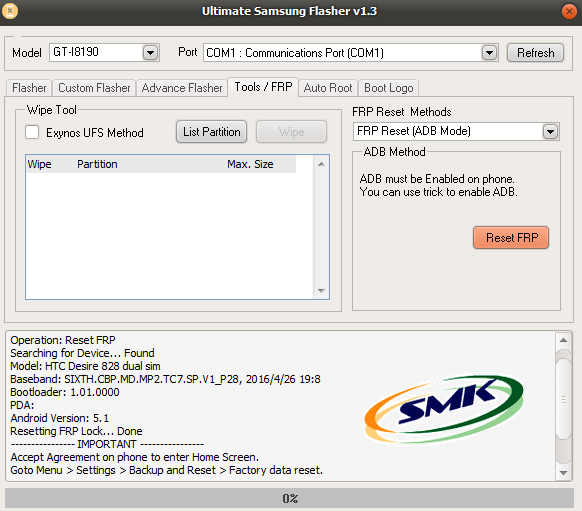Image resolution: width=582 pixels, height=511 pixels.
Task: Click the 0% progress bar
Action: pos(290,498)
